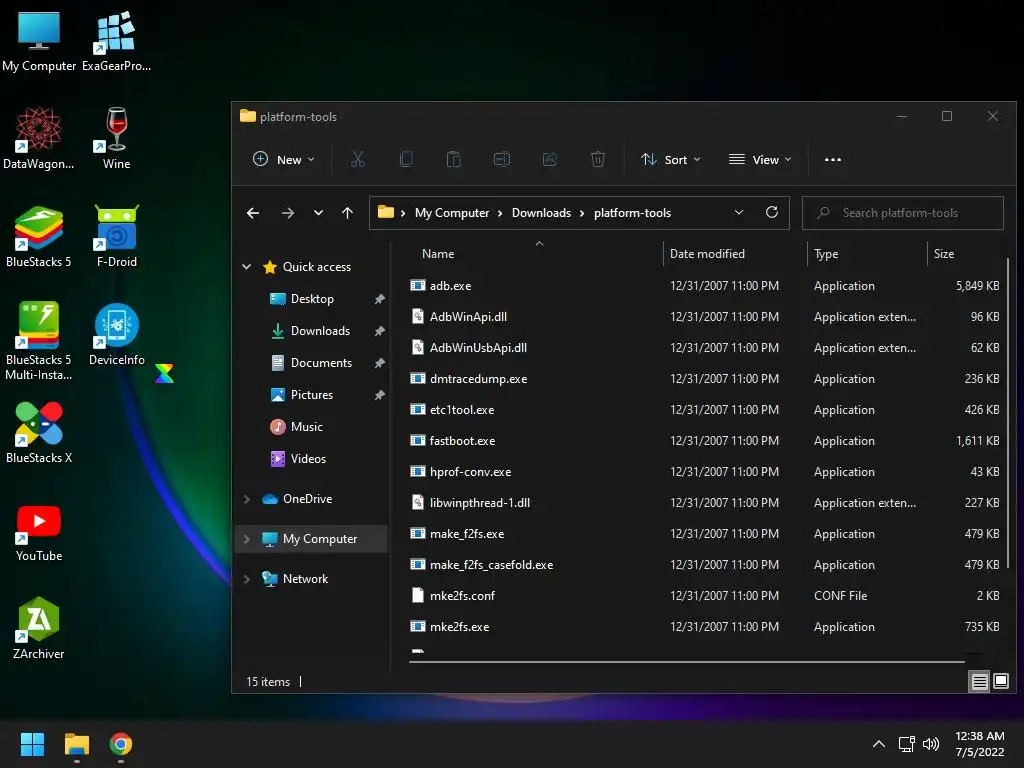Image resolution: width=1024 pixels, height=768 pixels.
Task: Go back with the left arrow
Action: [253, 213]
